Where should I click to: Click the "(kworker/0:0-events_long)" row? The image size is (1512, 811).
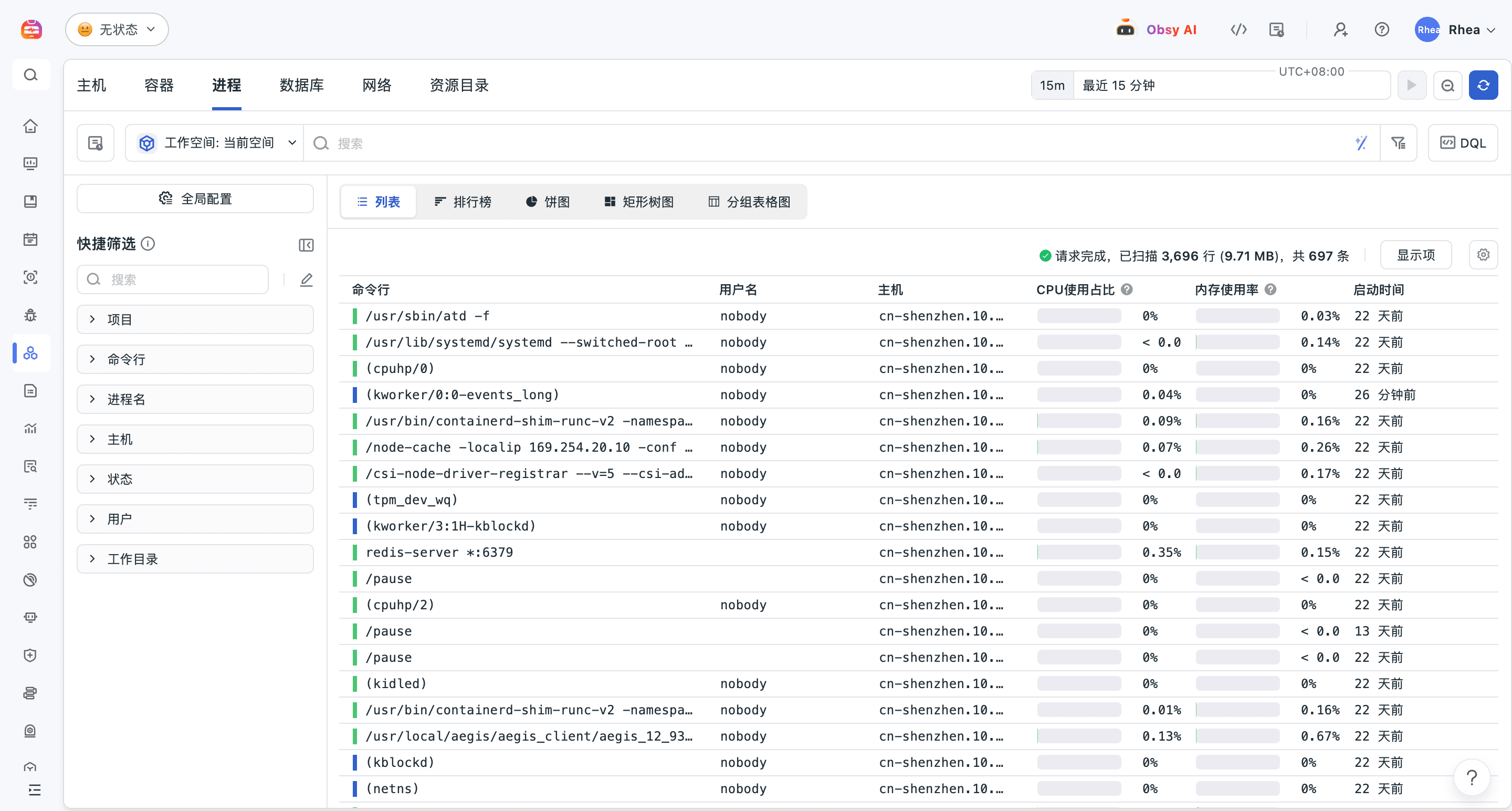tap(918, 394)
